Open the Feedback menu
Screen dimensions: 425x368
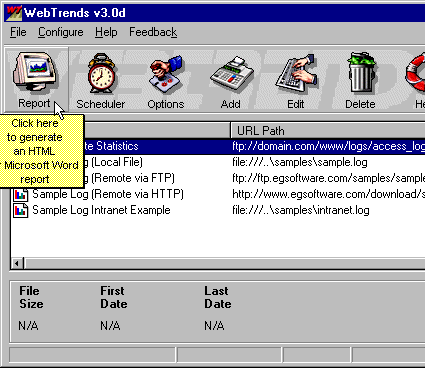153,32
